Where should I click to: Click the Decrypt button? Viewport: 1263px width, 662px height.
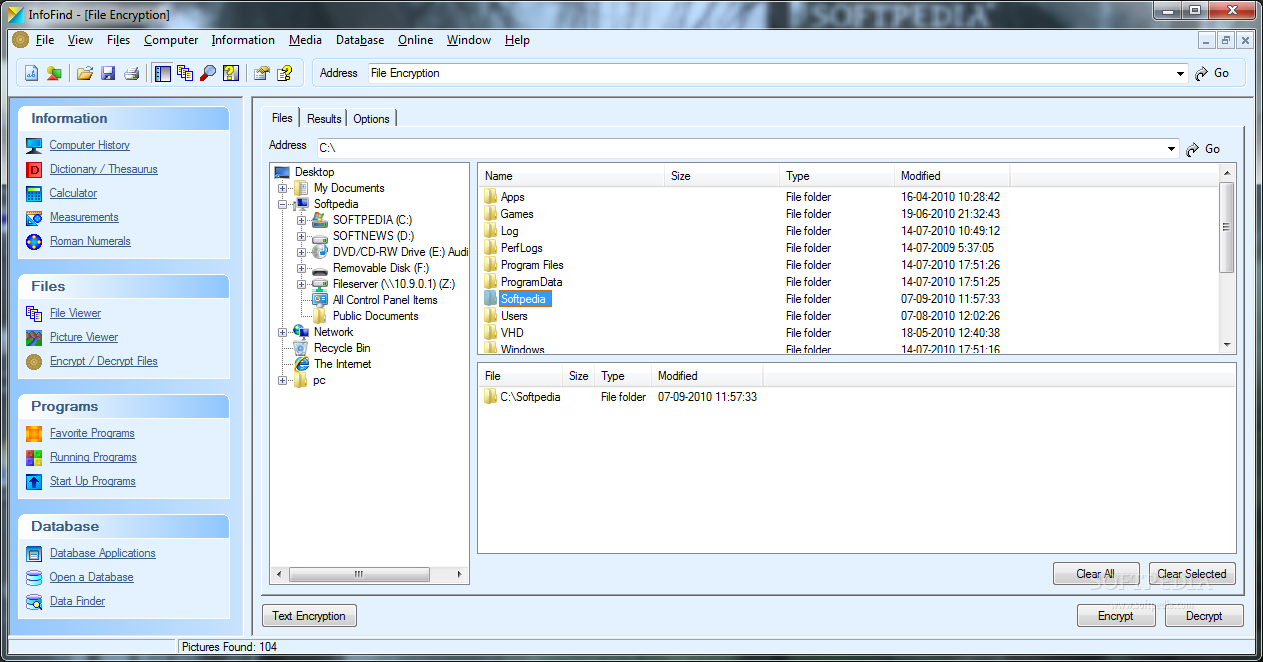pyautogui.click(x=1204, y=616)
